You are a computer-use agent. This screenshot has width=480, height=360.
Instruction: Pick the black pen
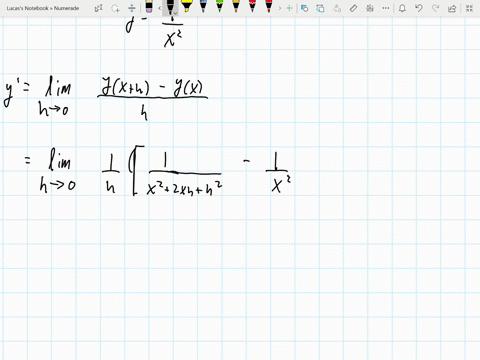coord(170,7)
